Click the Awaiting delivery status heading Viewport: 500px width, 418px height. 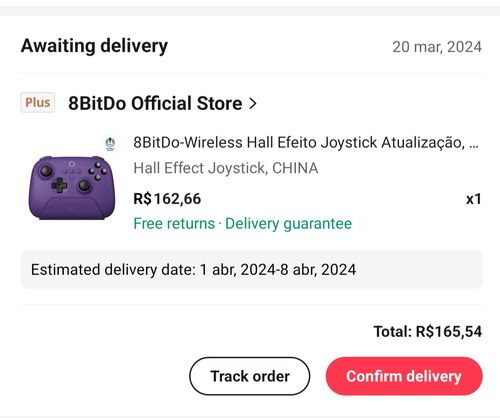click(94, 46)
